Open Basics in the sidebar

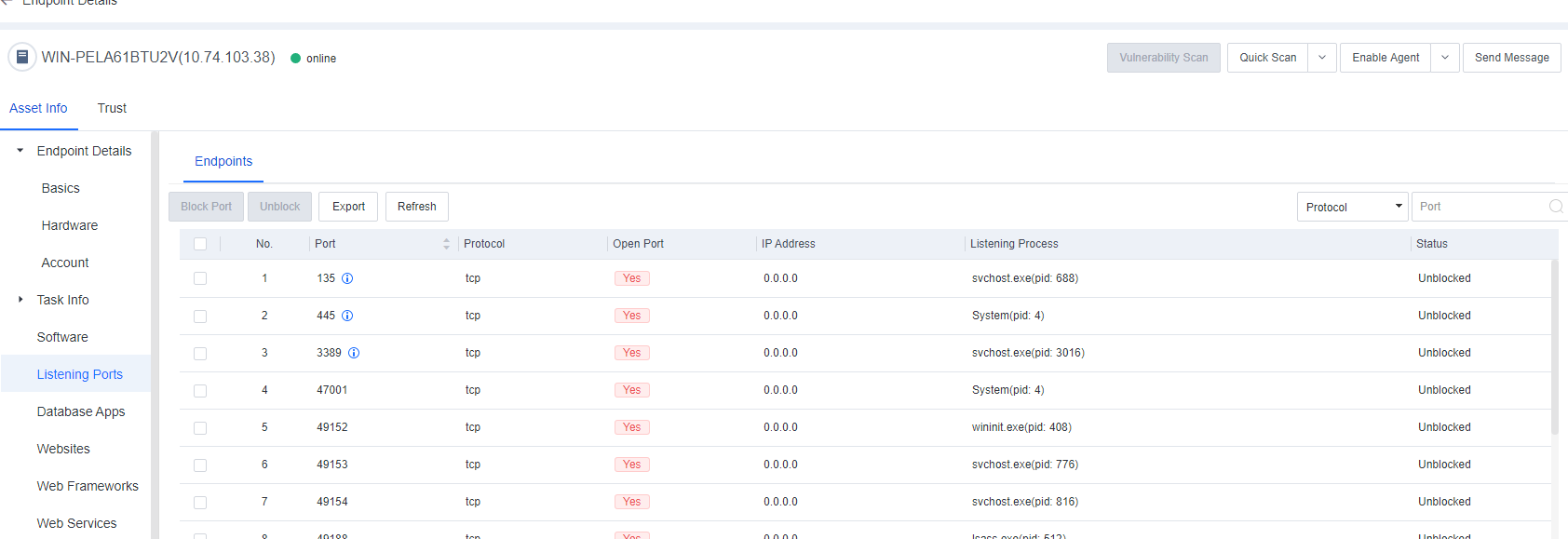click(x=61, y=188)
